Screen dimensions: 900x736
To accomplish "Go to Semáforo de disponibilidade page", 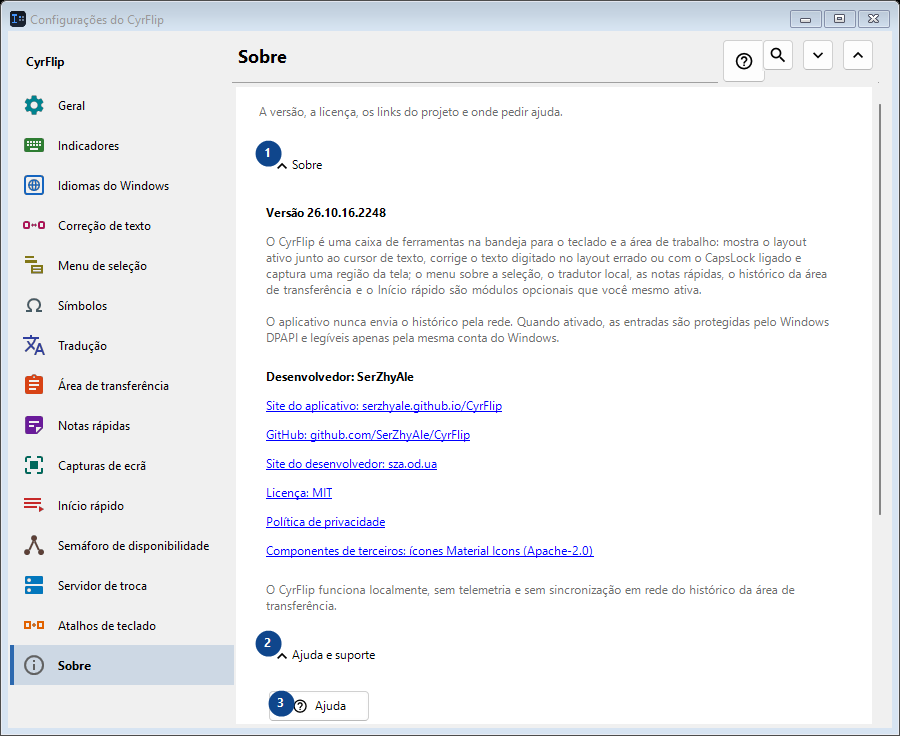I will tap(122, 545).
